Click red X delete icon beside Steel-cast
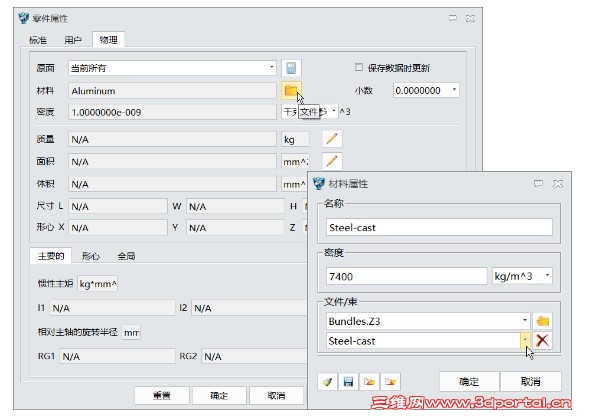The width and height of the screenshot is (591, 416). [542, 341]
